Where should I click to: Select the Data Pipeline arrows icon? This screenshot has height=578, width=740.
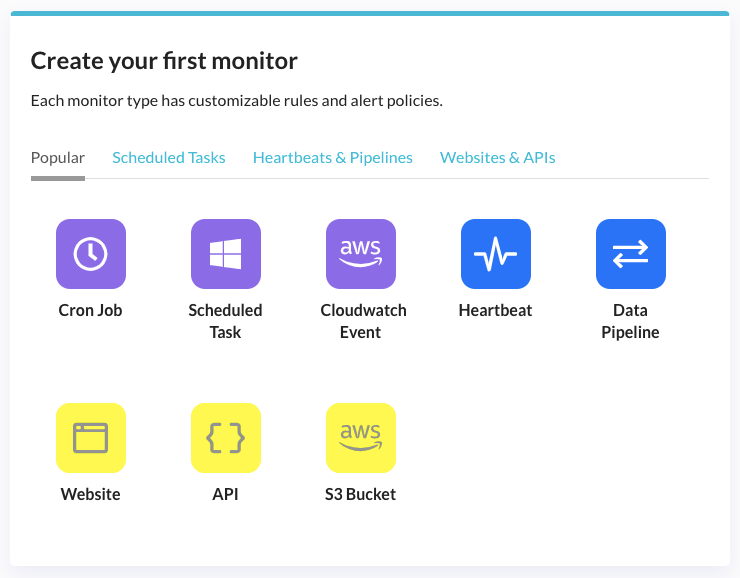pos(630,254)
